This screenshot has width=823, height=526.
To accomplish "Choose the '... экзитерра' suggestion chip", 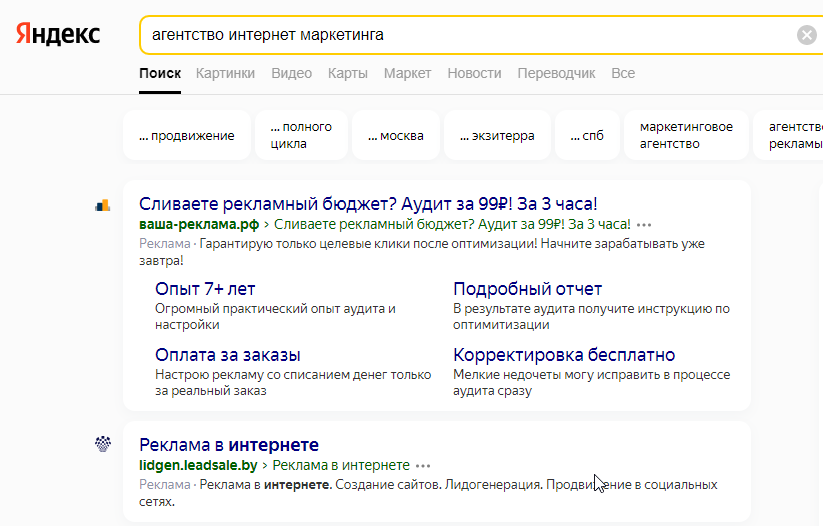I will [497, 135].
